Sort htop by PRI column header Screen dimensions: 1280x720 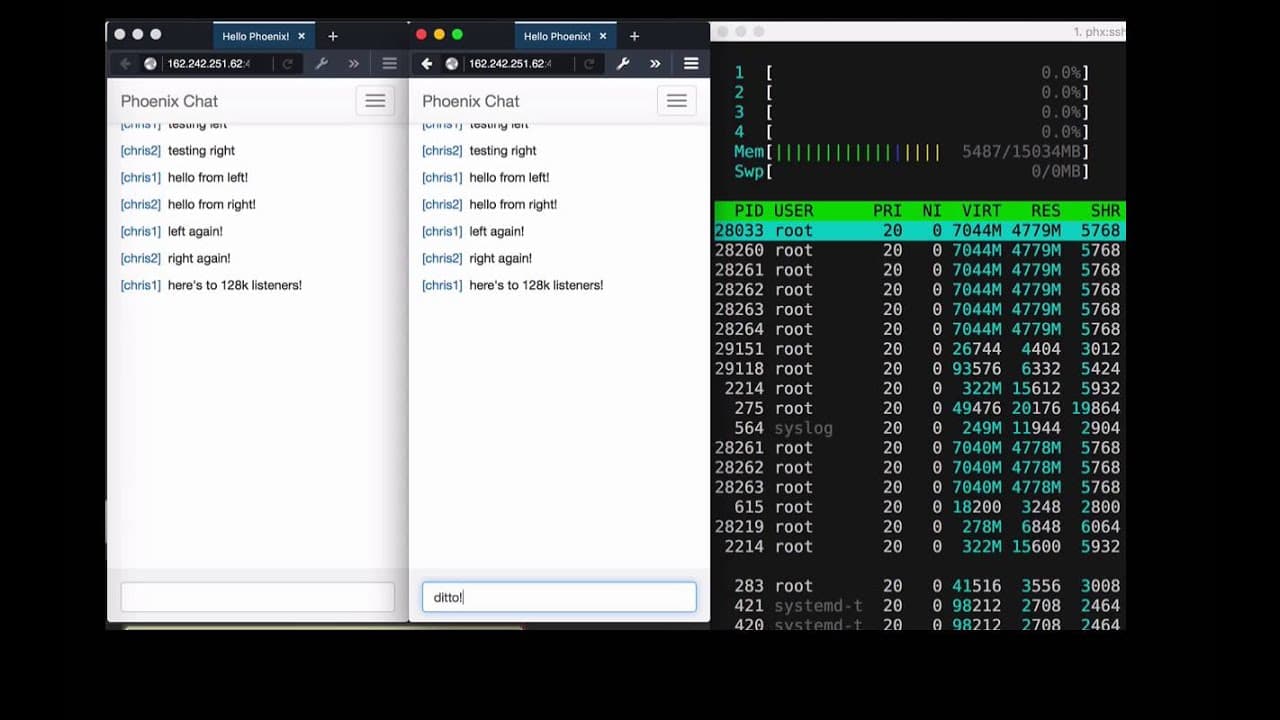(887, 211)
